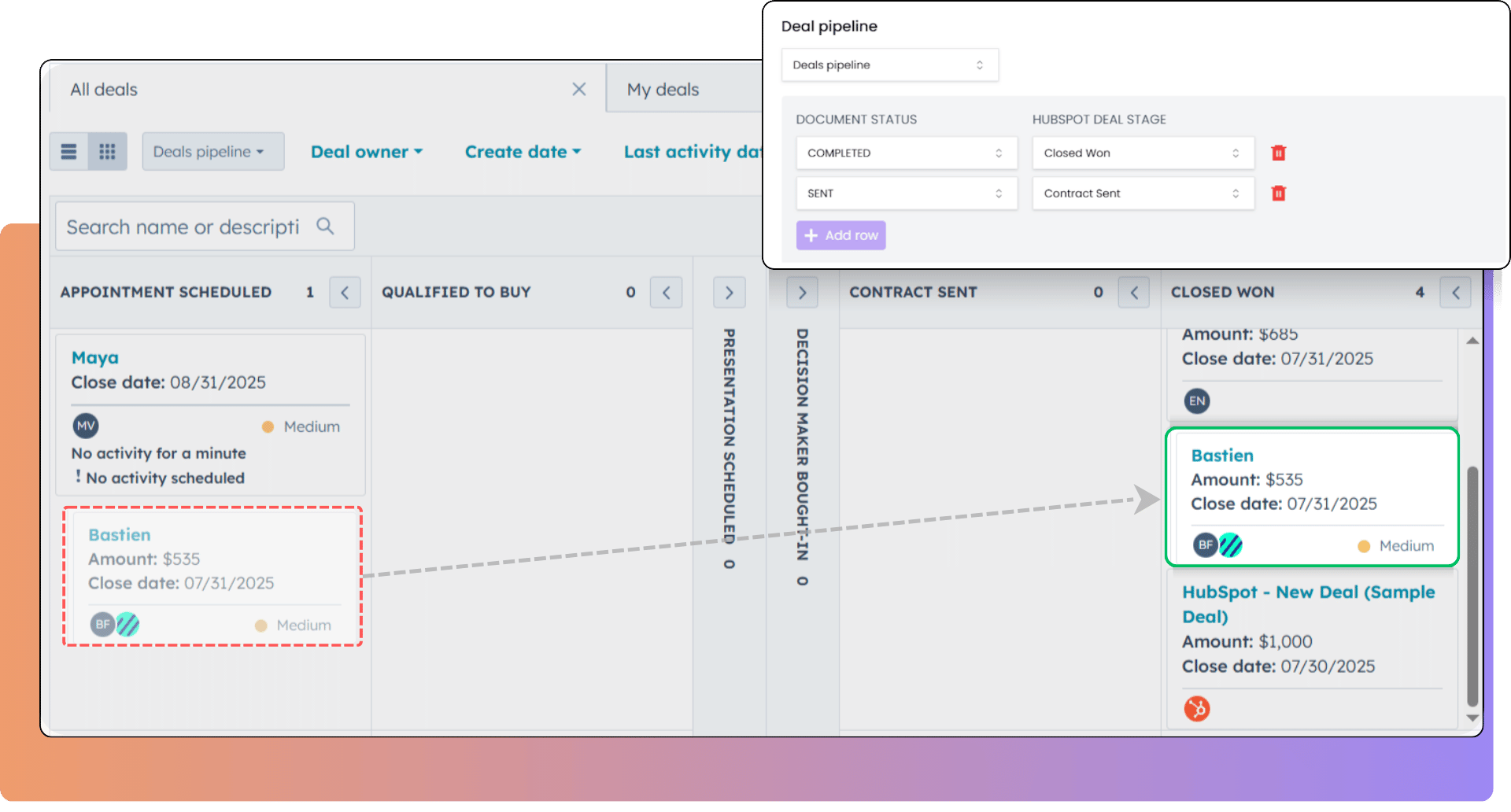Screen dimensions: 1511x812
Task: Switch to list view icon
Action: [69, 152]
